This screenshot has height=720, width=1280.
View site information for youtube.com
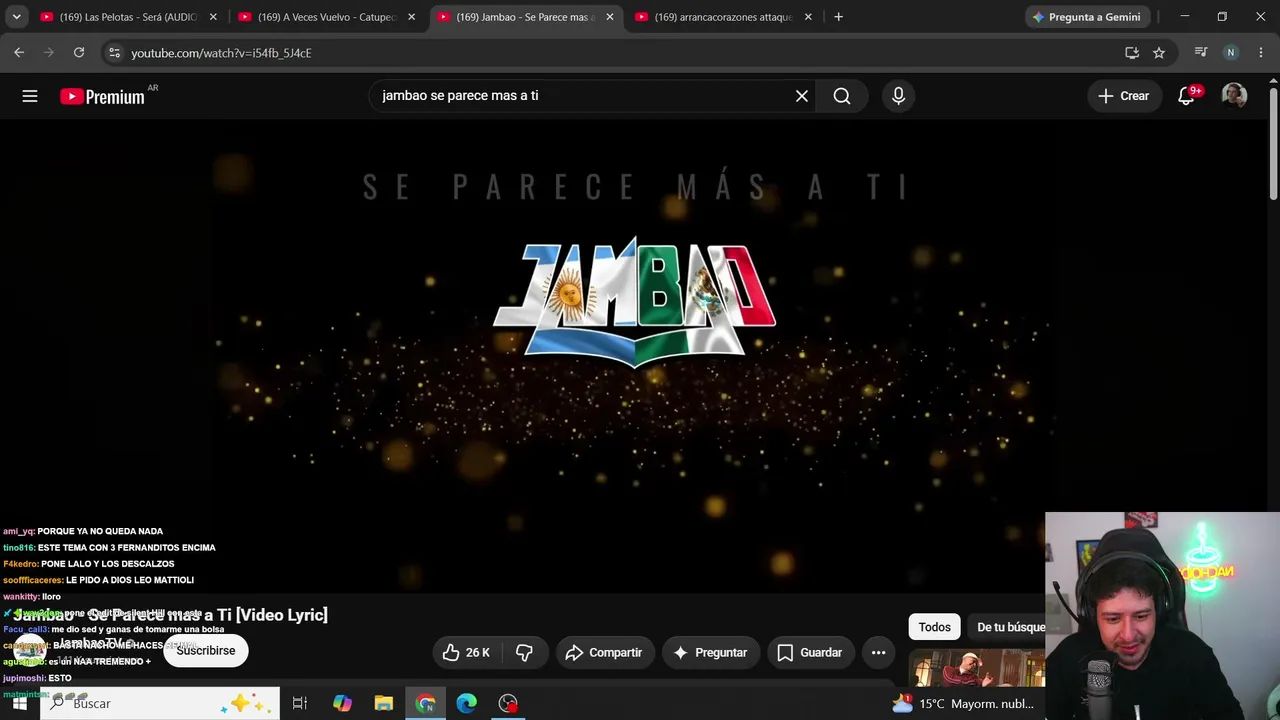(x=114, y=53)
